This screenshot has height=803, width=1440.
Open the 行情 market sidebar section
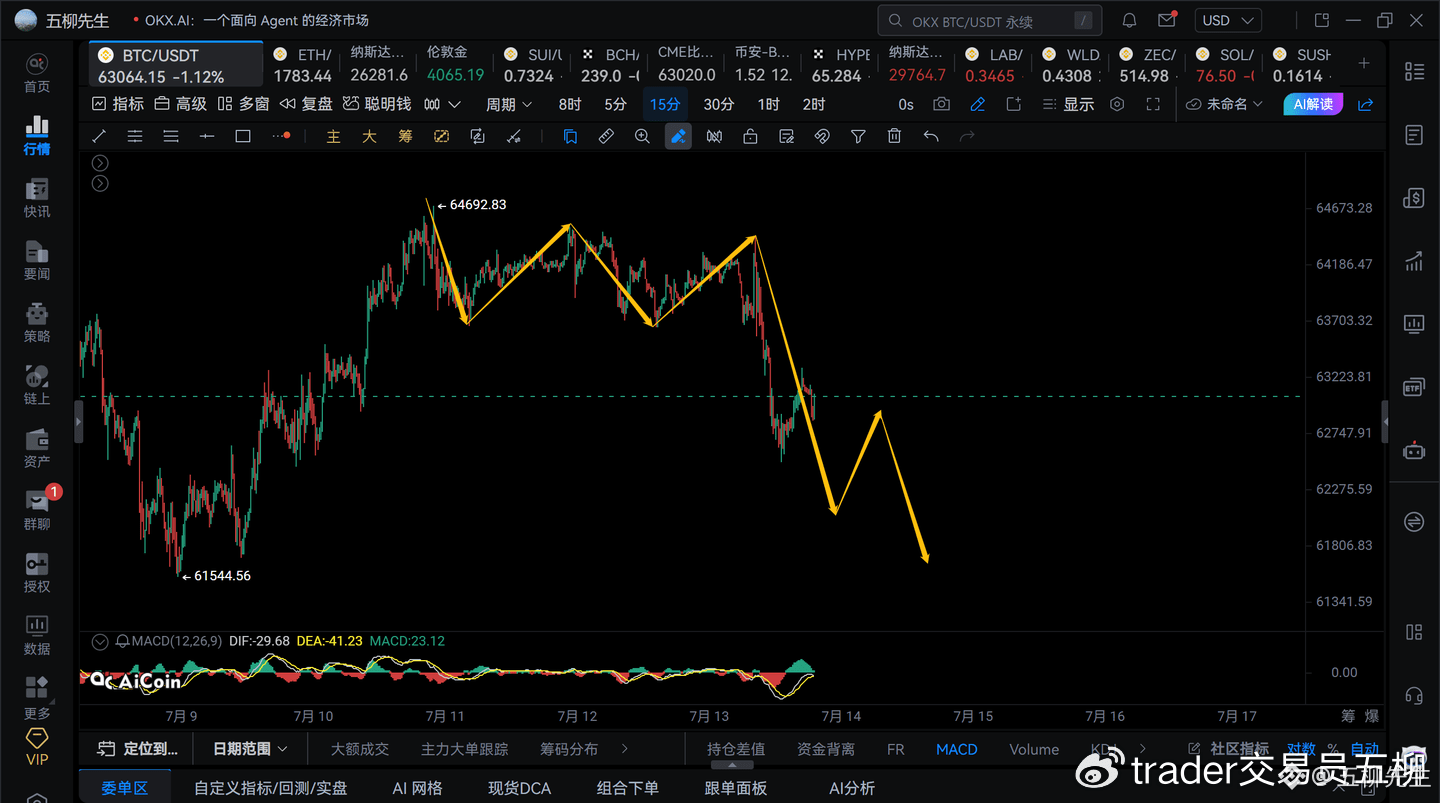click(37, 135)
